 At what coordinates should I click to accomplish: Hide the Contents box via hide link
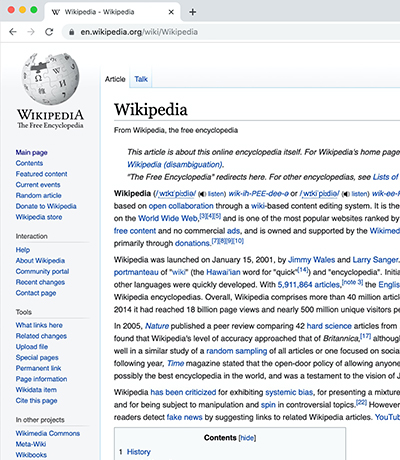tap(247, 438)
